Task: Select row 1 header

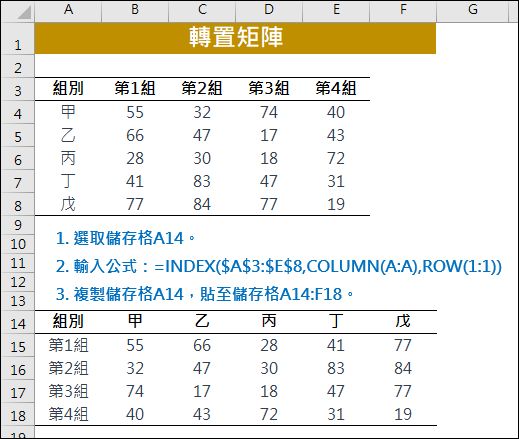Action: point(18,38)
